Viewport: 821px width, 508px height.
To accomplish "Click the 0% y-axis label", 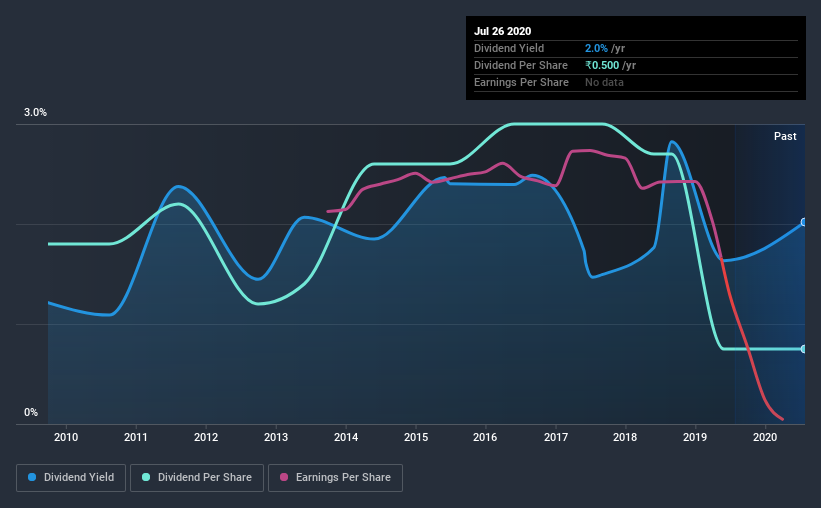I will [31, 413].
